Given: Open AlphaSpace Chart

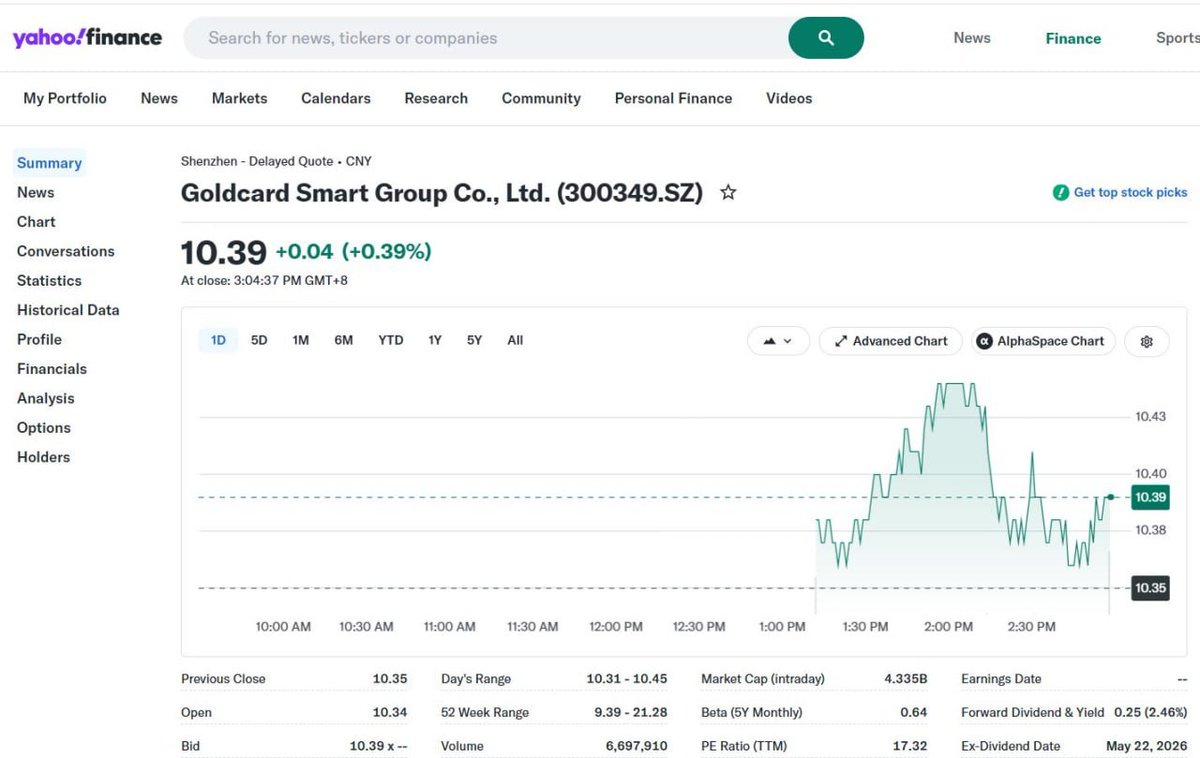Looking at the screenshot, I should tap(1043, 341).
